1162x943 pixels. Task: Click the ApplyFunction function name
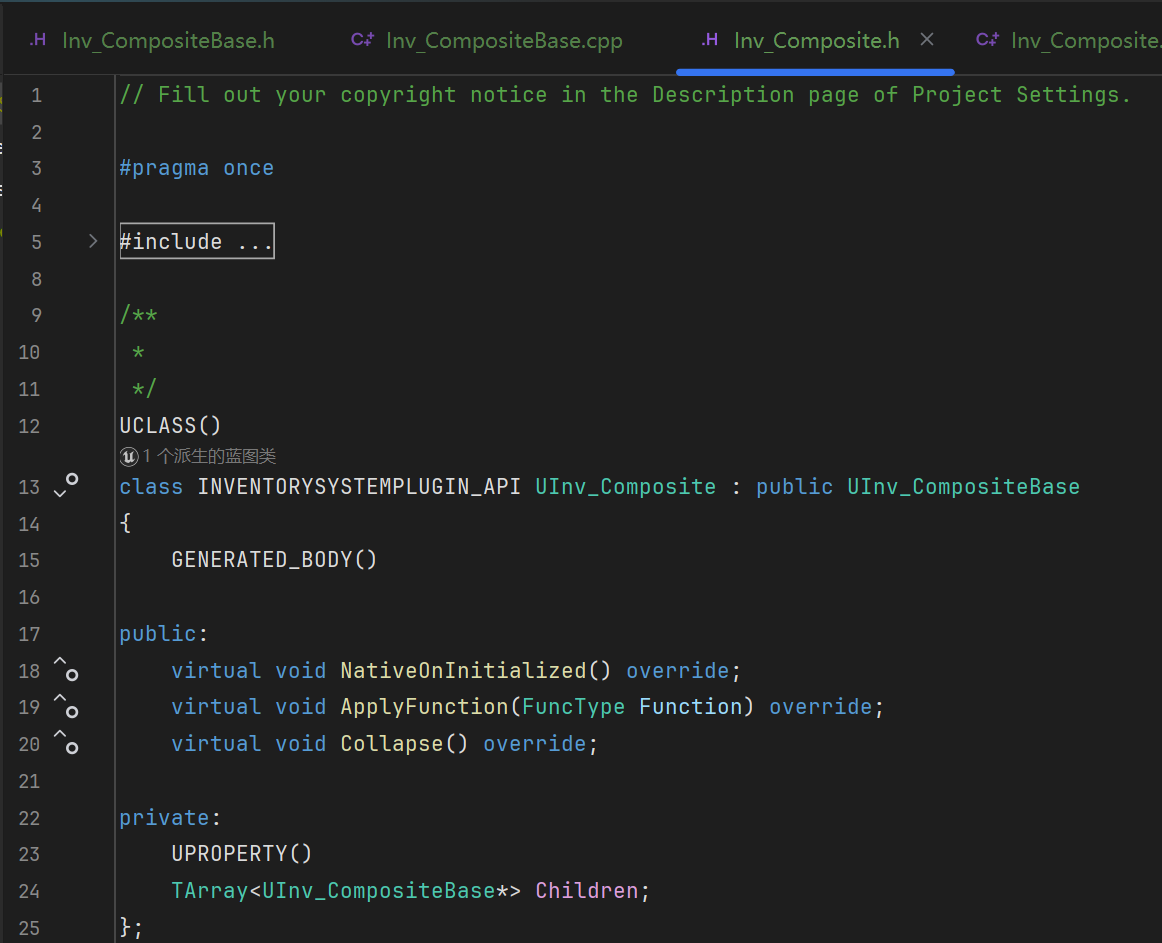(x=425, y=707)
